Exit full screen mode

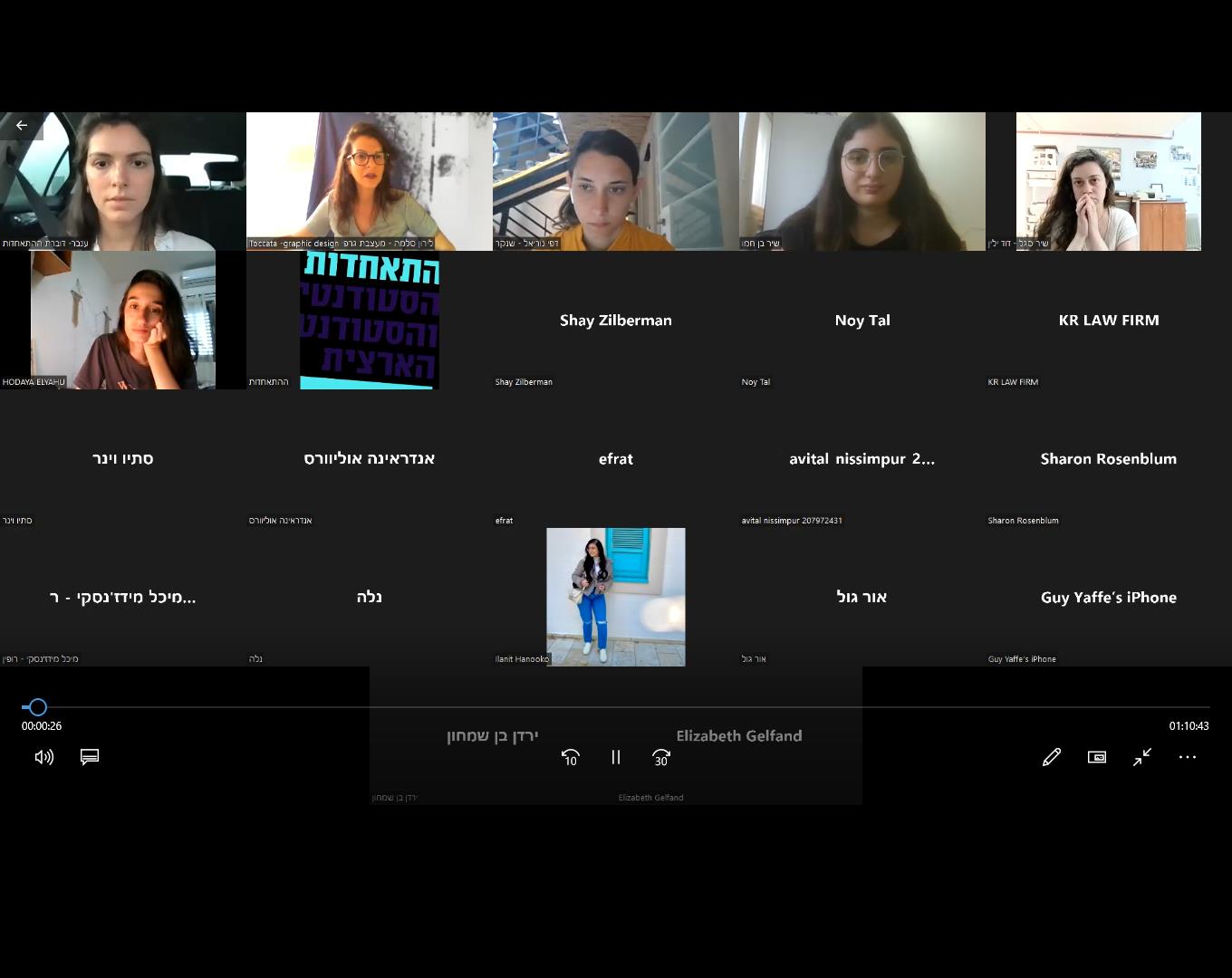tap(1142, 757)
